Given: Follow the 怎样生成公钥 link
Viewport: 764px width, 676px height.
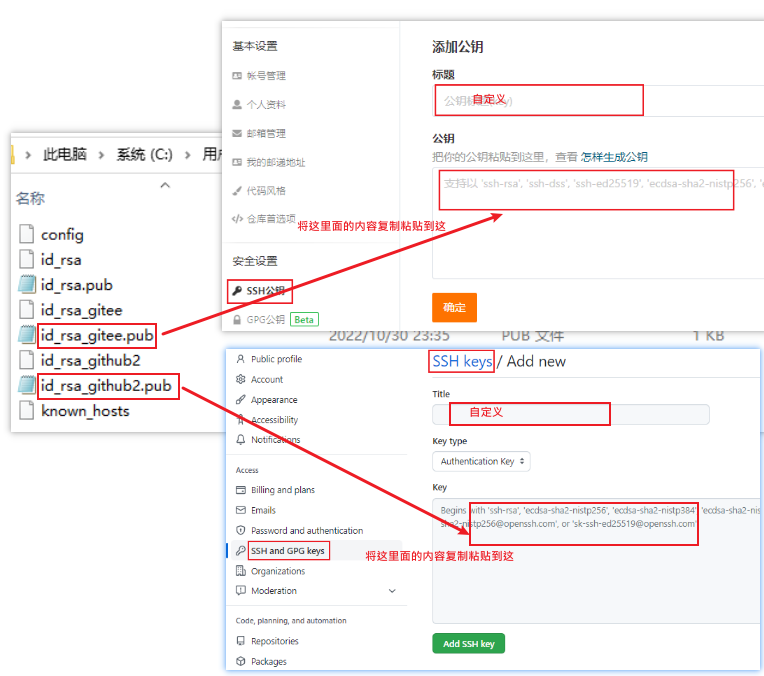Looking at the screenshot, I should 614,157.
